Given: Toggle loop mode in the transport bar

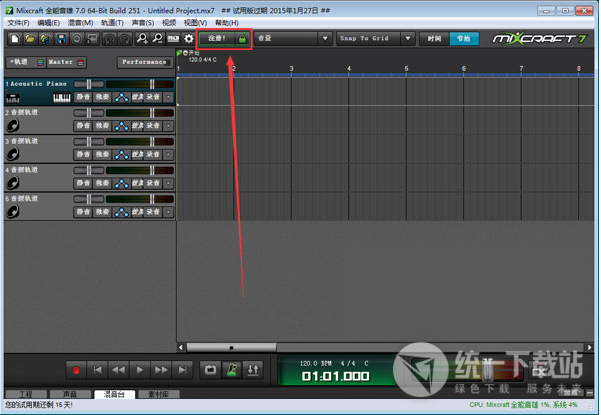Looking at the screenshot, I should (209, 369).
